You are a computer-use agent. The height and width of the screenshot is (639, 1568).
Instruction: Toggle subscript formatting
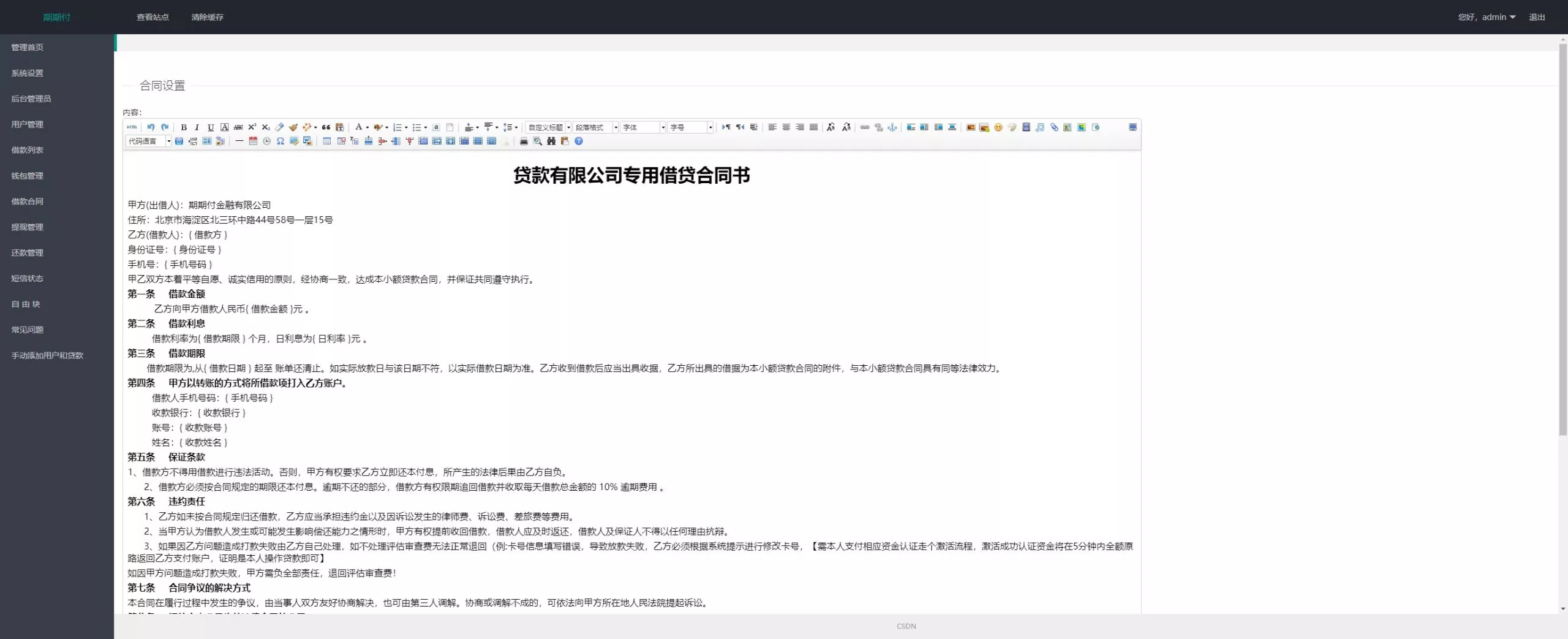click(265, 127)
